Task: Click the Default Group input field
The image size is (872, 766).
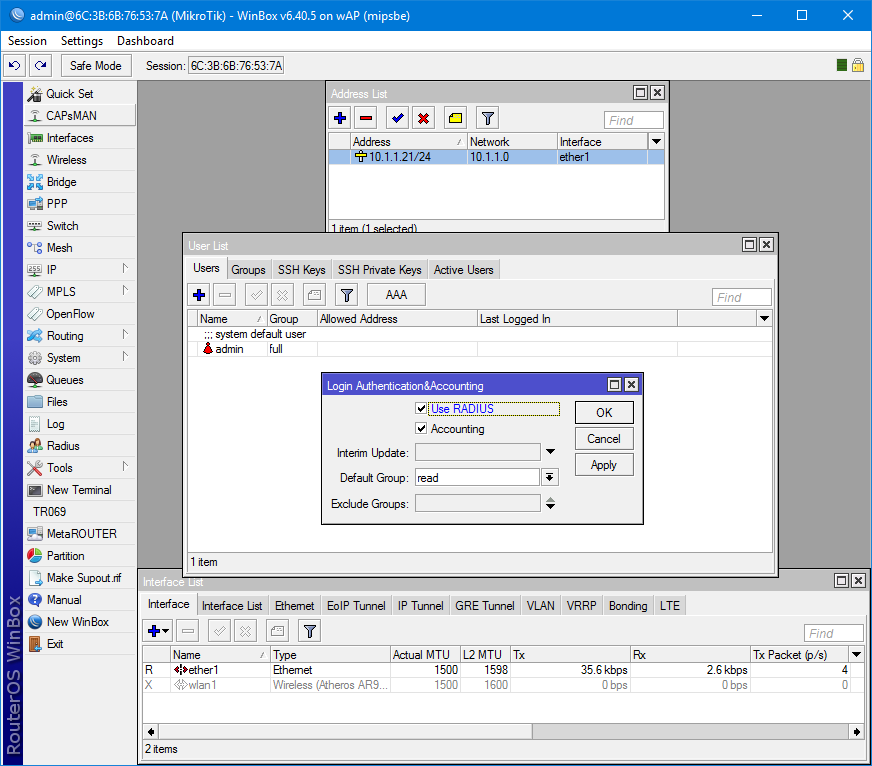Action: (x=477, y=477)
